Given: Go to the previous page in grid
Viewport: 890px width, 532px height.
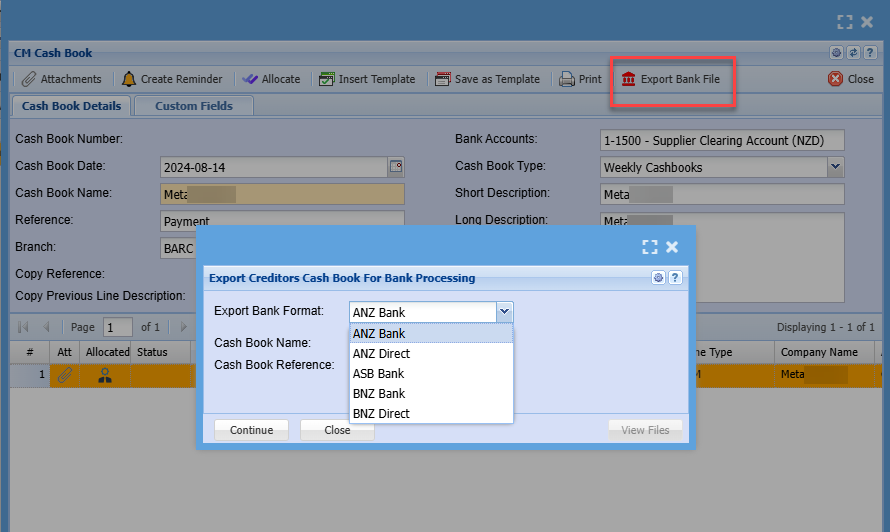Looking at the screenshot, I should click(47, 327).
